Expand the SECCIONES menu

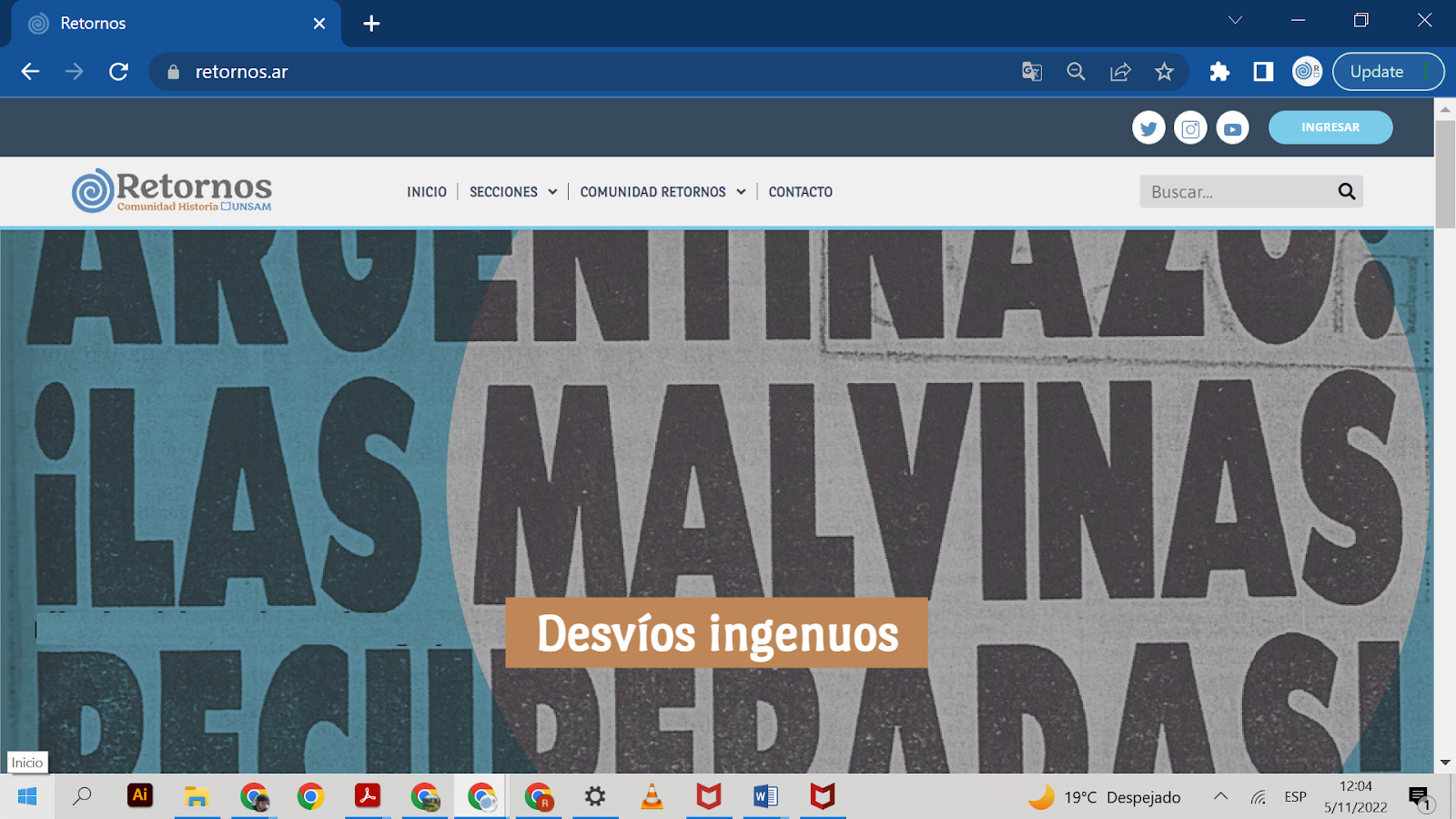pyautogui.click(x=513, y=192)
